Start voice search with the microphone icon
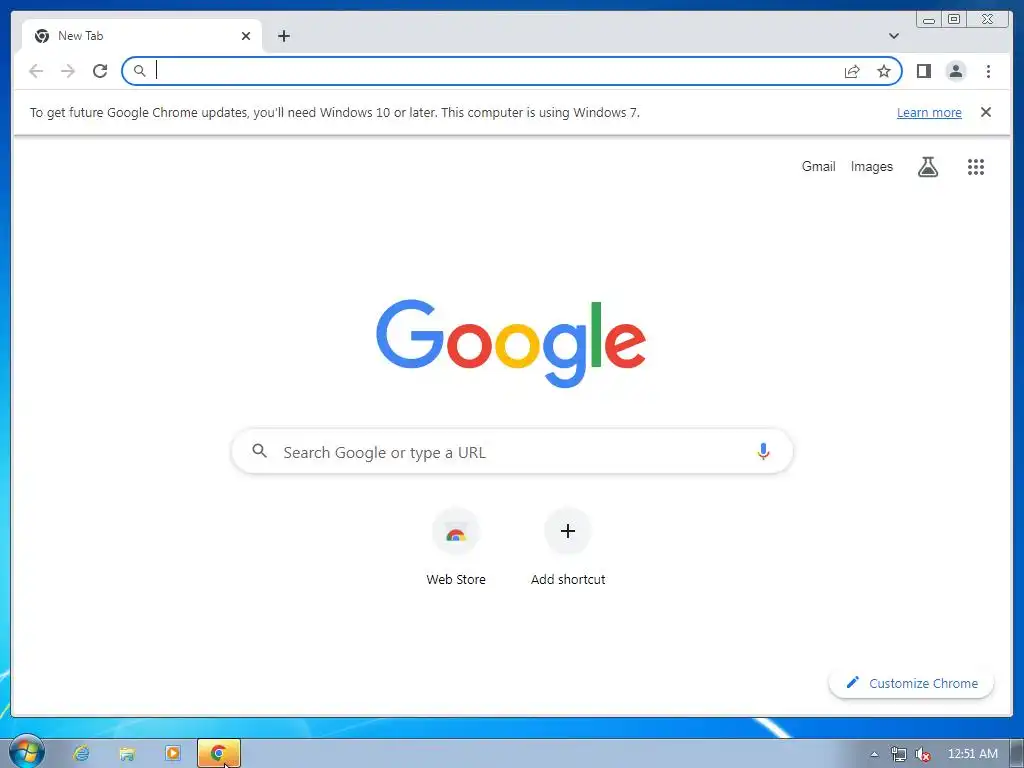The image size is (1024, 768). (x=763, y=451)
